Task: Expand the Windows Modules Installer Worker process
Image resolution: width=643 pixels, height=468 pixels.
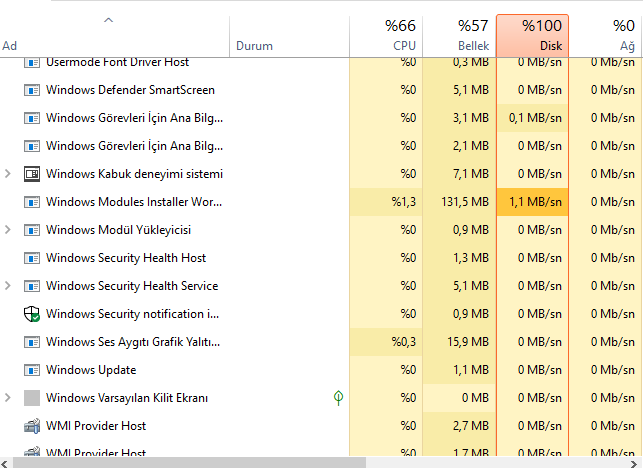Action: tap(9, 202)
